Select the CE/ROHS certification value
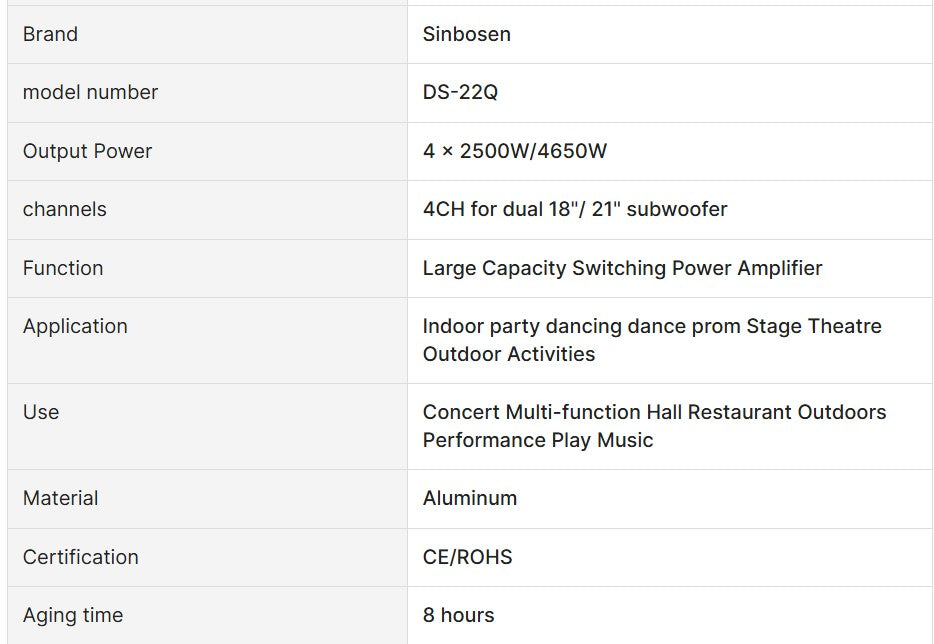The height and width of the screenshot is (644, 934). coord(467,557)
